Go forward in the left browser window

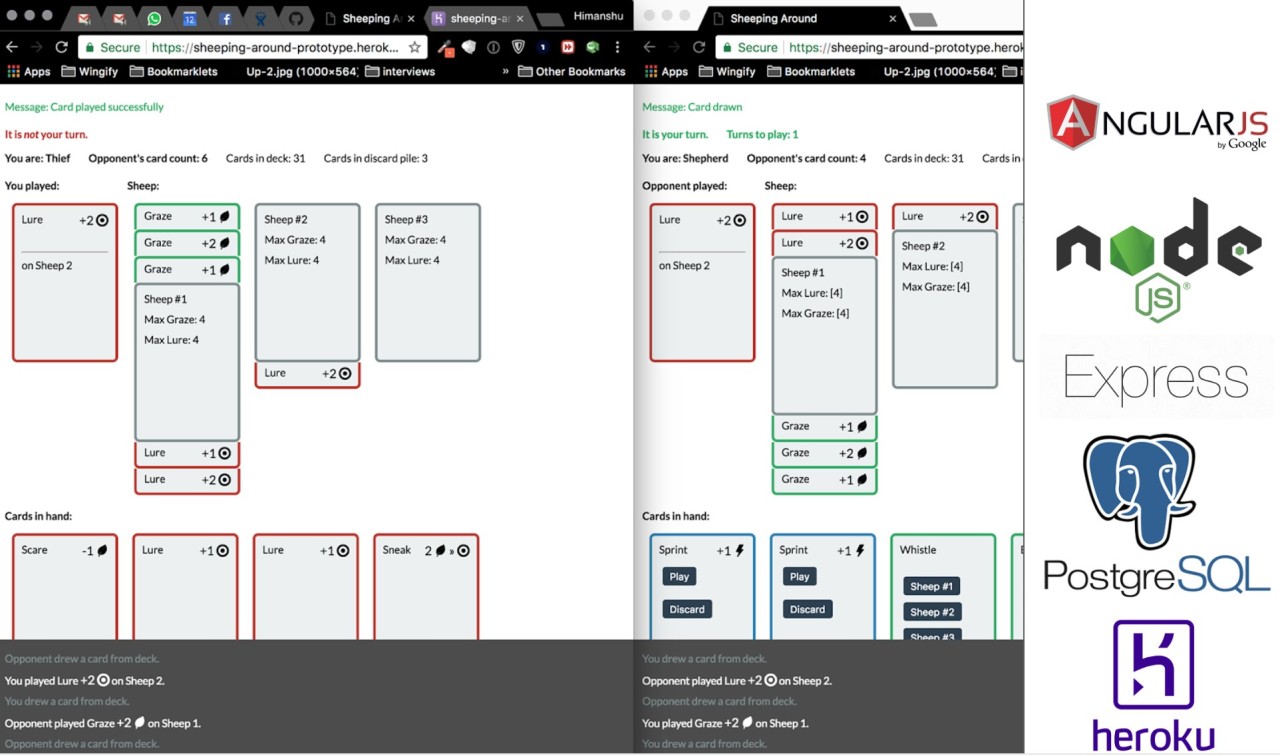pyautogui.click(x=36, y=47)
